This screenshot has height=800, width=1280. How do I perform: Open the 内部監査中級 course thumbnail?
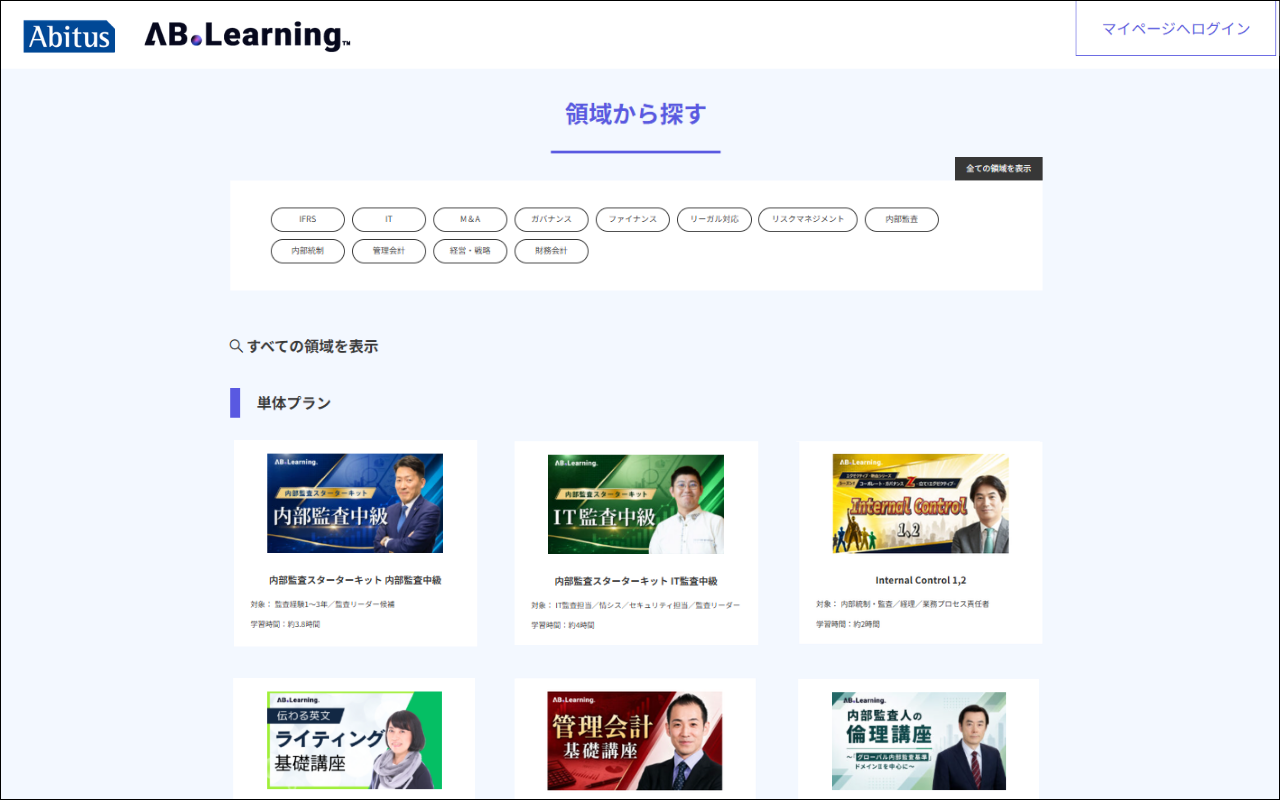[x=355, y=503]
